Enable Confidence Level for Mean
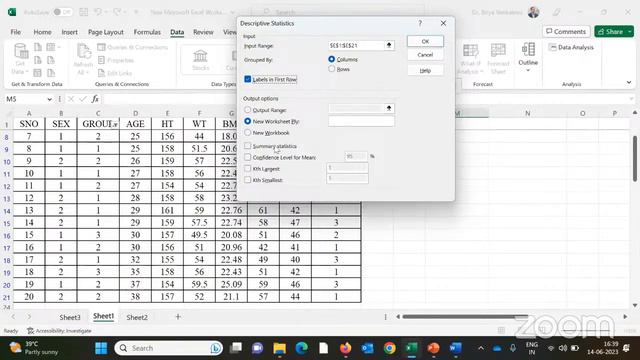Viewport: 640px width, 360px height. click(247, 157)
